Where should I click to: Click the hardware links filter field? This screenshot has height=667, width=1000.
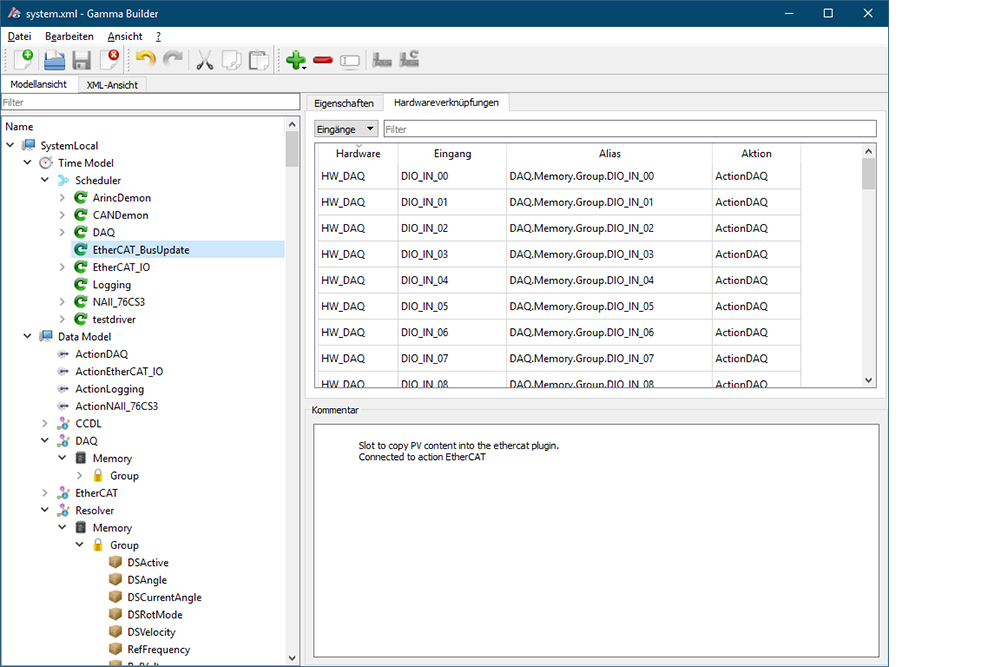point(629,129)
